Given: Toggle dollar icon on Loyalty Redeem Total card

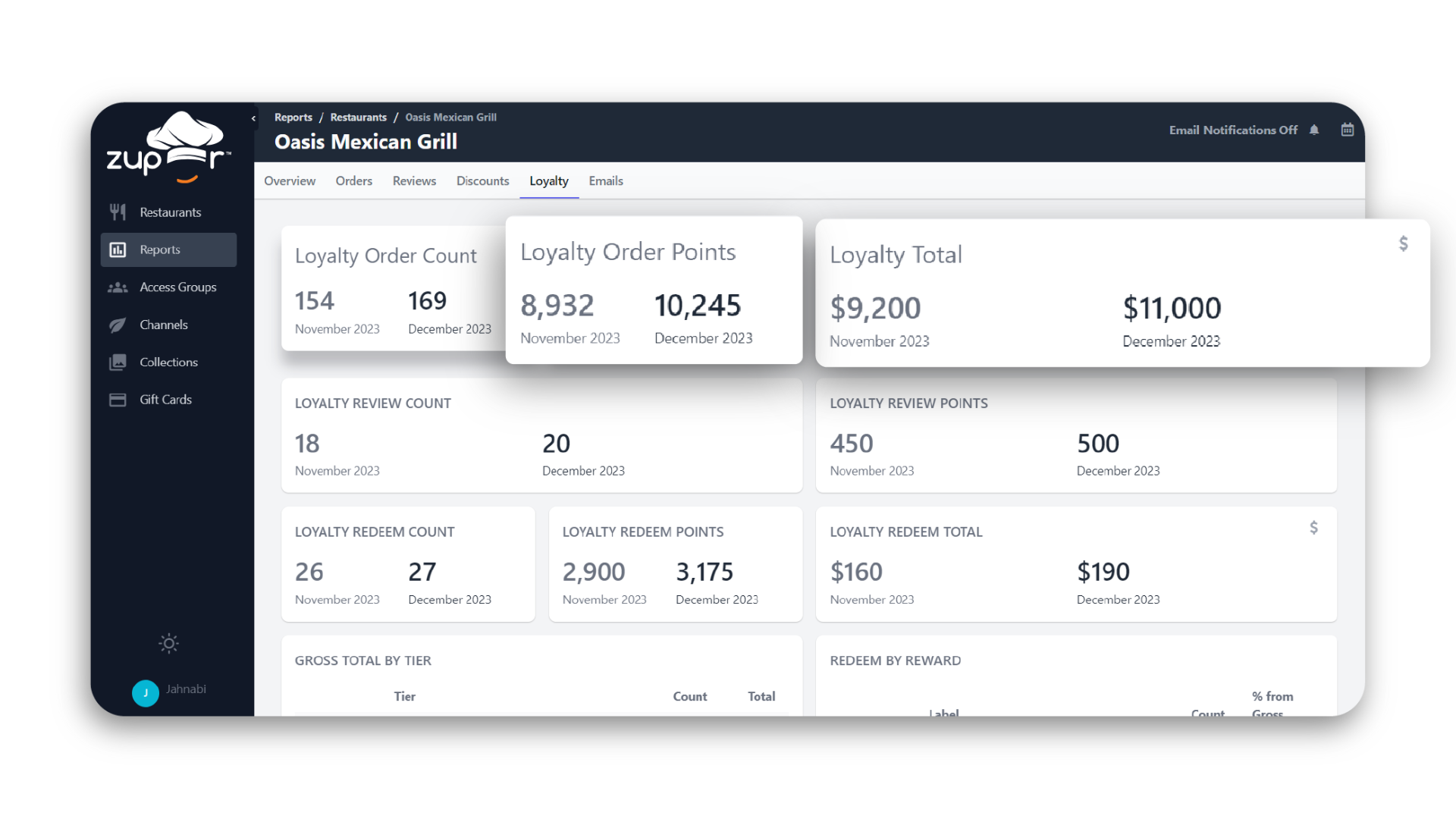Looking at the screenshot, I should (1313, 527).
